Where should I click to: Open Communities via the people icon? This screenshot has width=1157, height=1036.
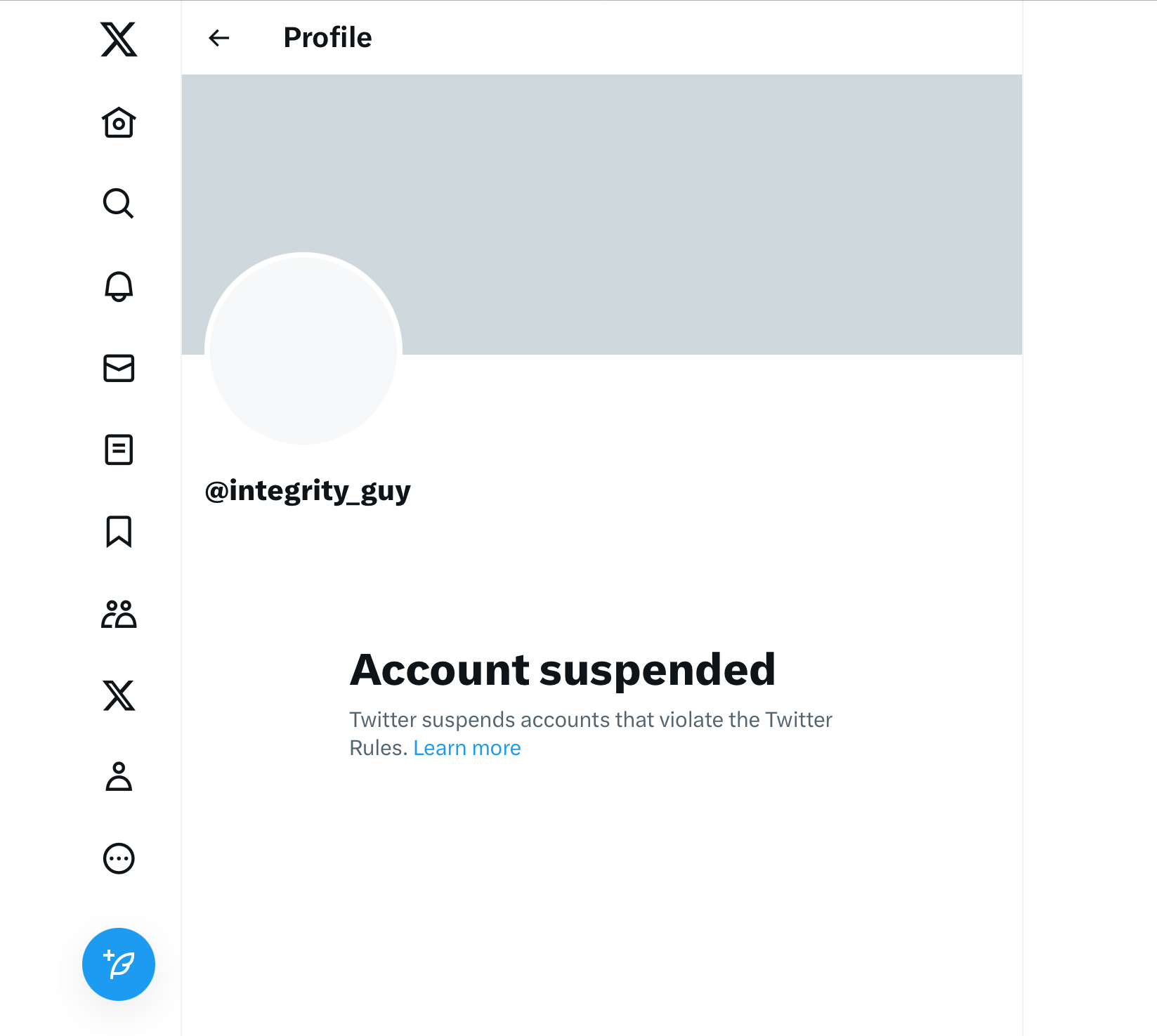coord(119,614)
